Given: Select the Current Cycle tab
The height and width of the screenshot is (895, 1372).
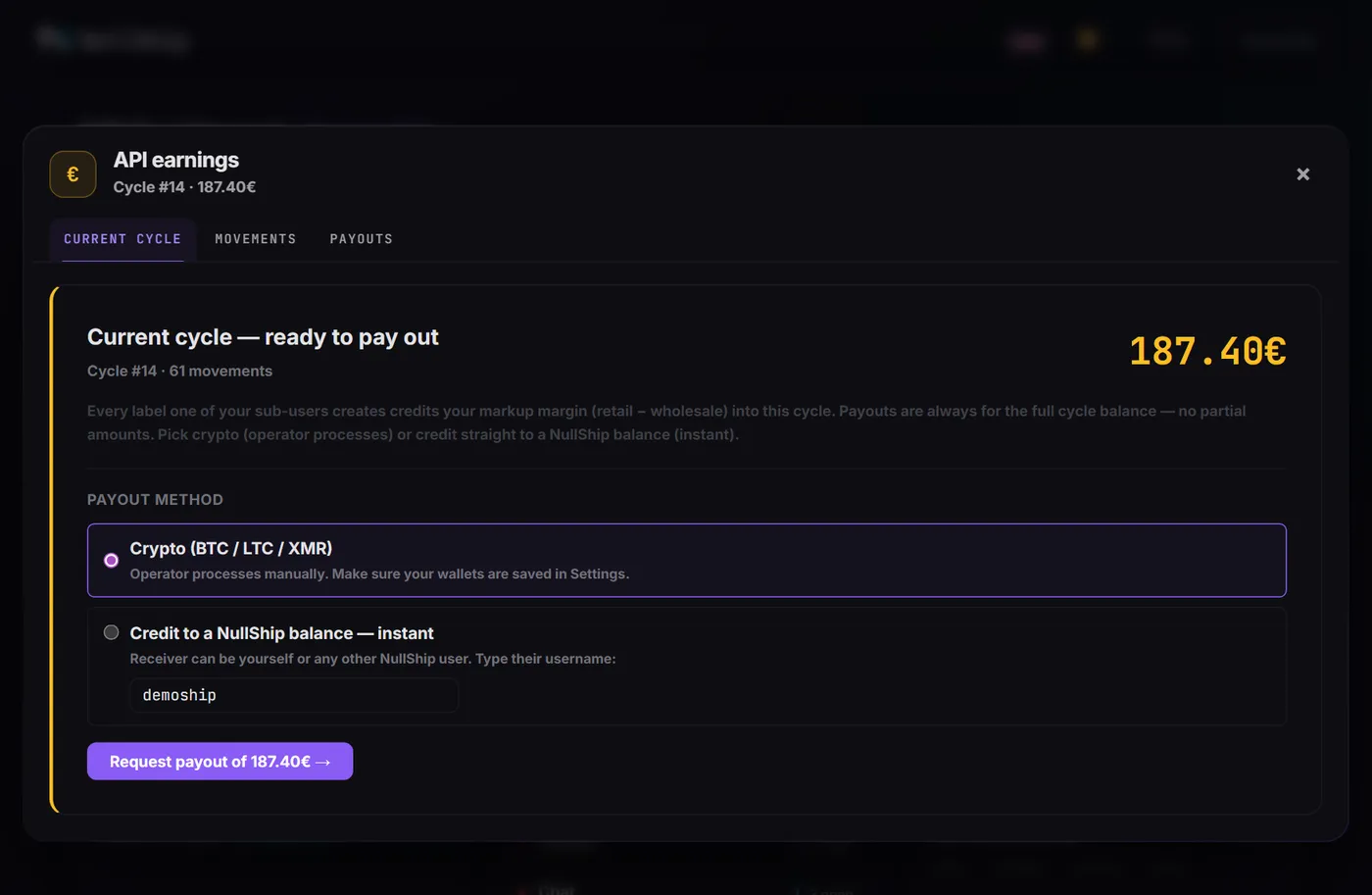Looking at the screenshot, I should [x=122, y=239].
